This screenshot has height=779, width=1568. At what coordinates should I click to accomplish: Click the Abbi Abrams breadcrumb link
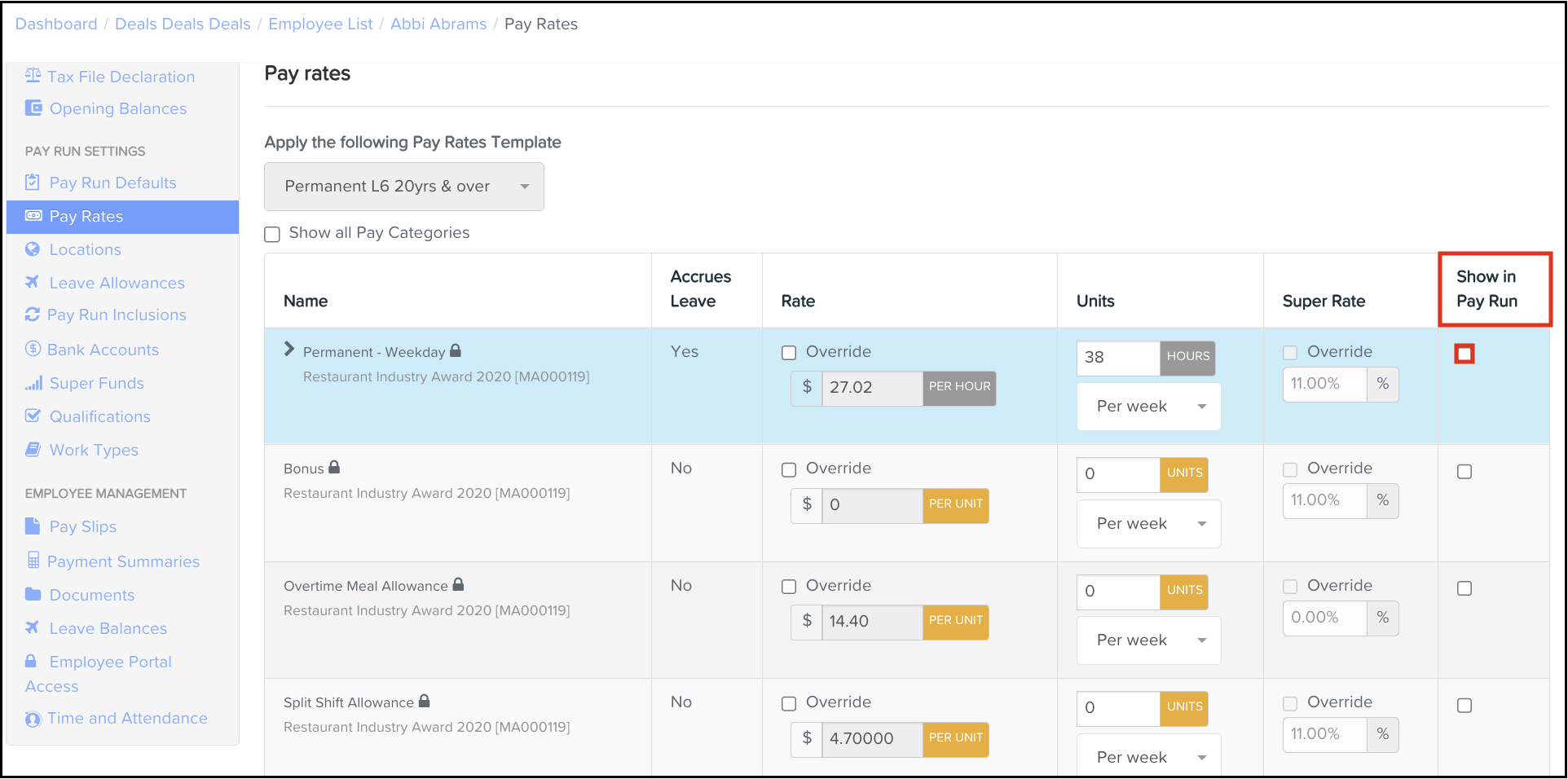click(x=438, y=24)
